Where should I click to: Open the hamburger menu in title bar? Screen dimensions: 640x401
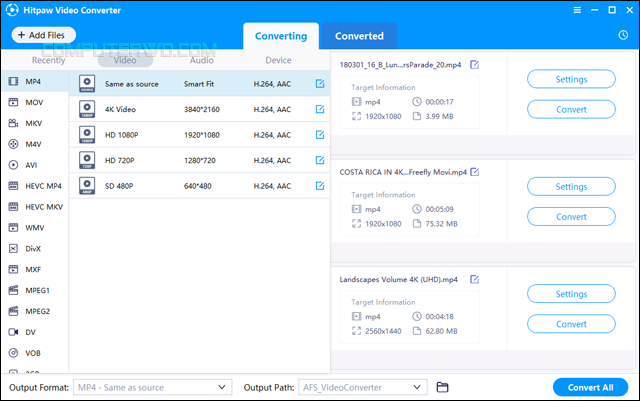click(577, 10)
